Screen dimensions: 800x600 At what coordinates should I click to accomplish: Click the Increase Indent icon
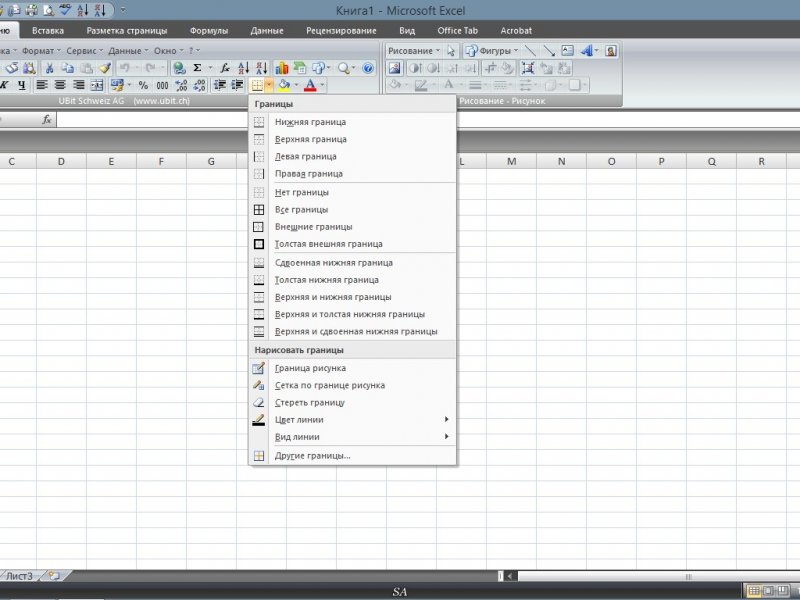(237, 85)
